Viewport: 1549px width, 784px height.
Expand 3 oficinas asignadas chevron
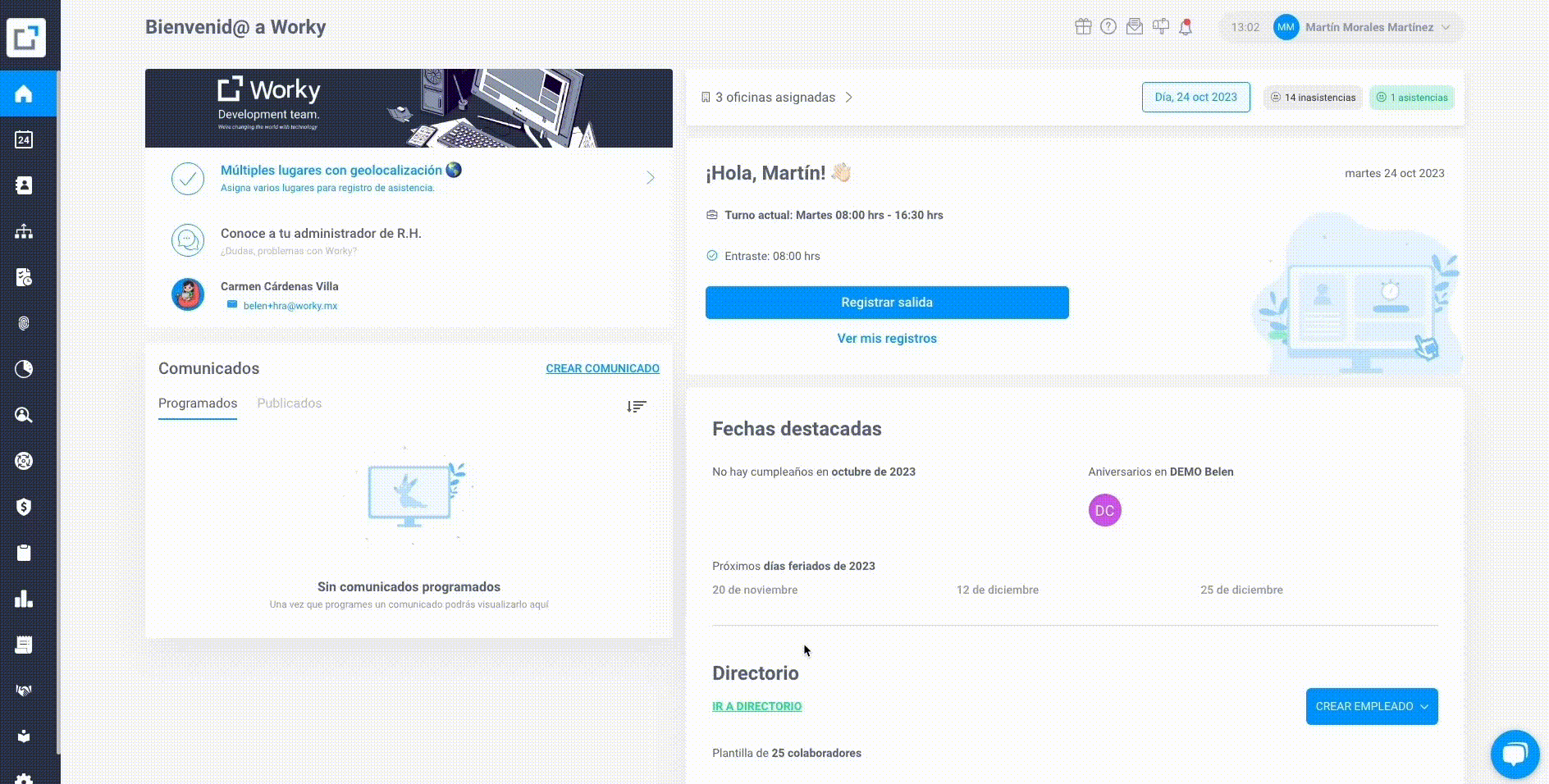tap(849, 97)
